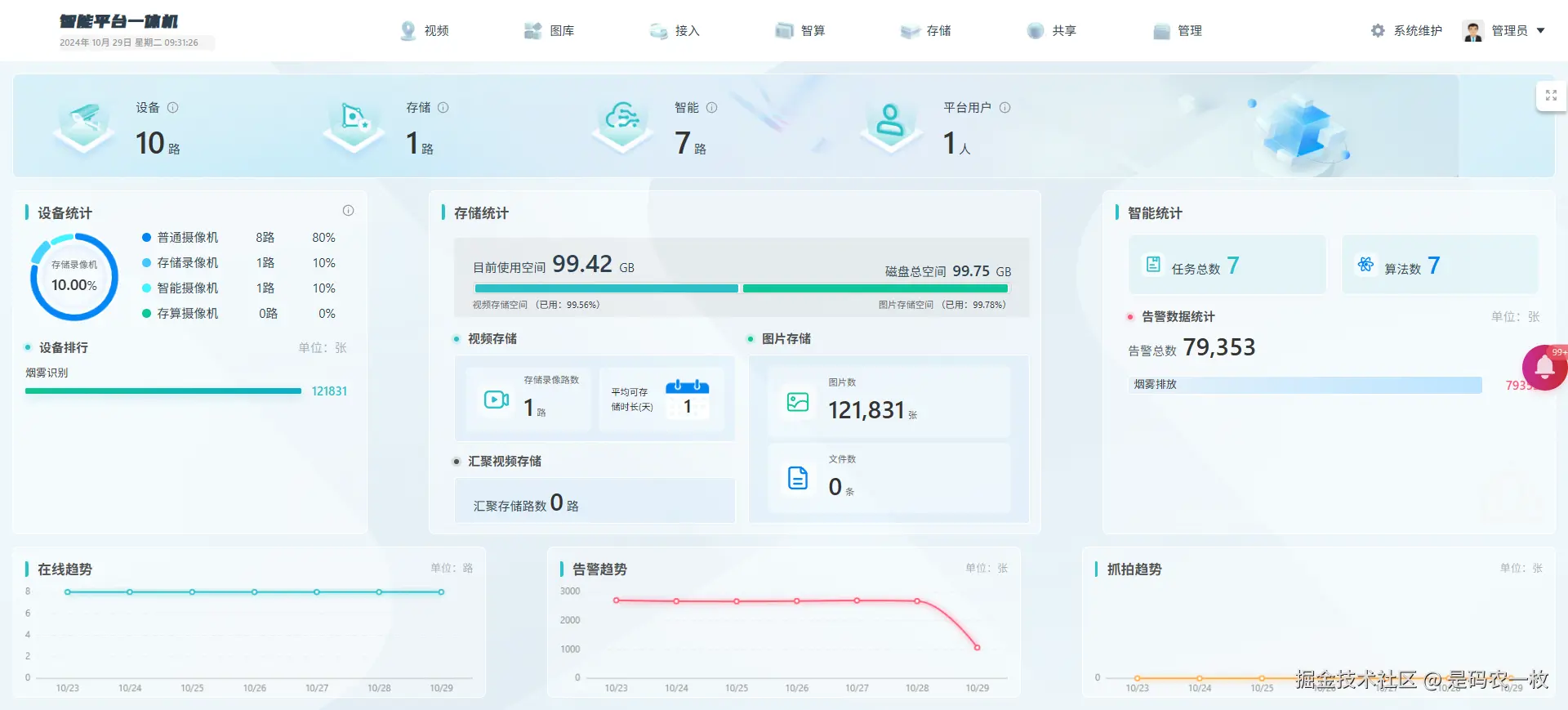
Task: Click the 任务总数 list icon
Action: pos(1153,264)
